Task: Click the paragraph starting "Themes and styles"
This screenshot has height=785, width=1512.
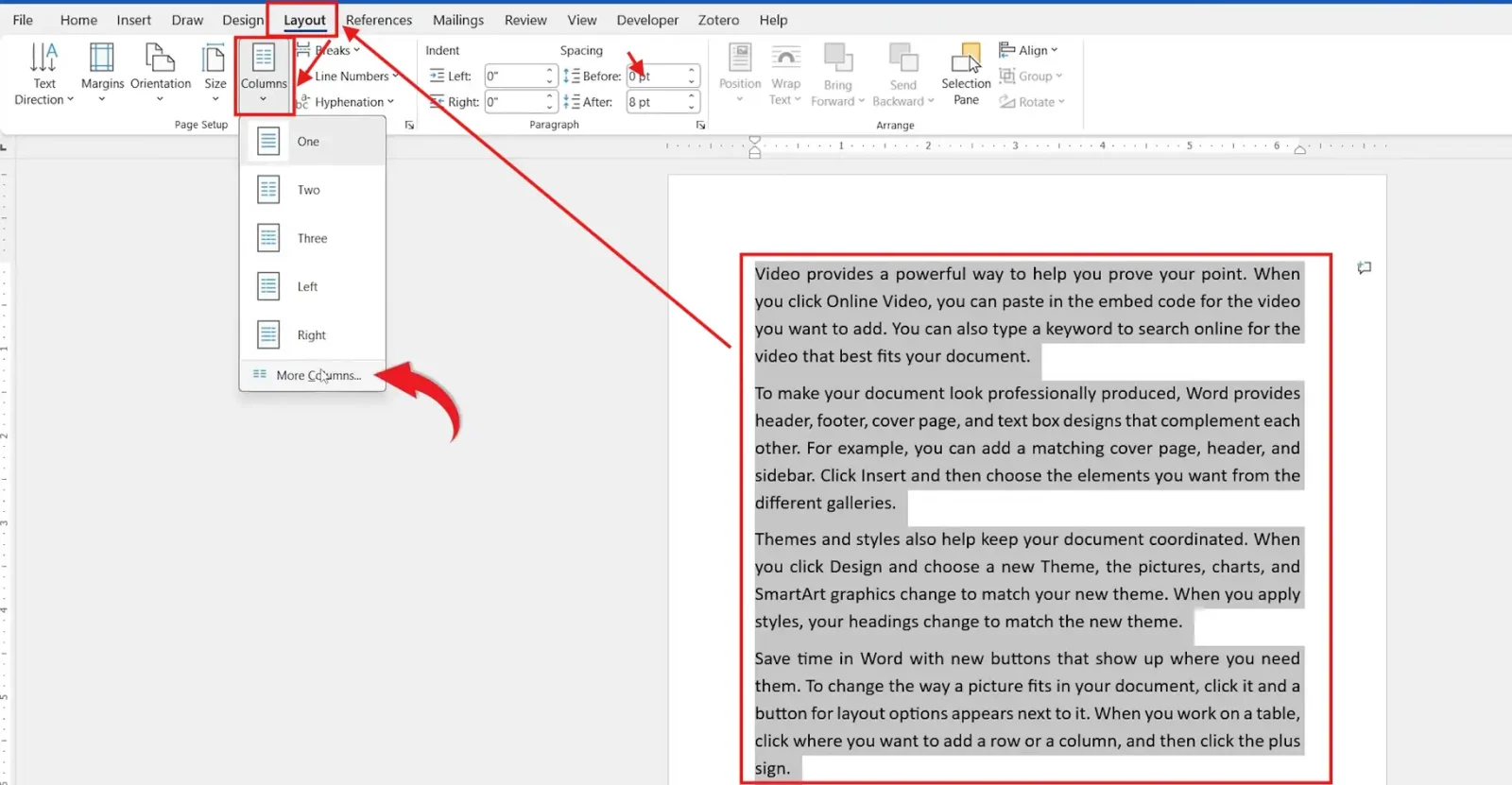Action: click(1027, 580)
